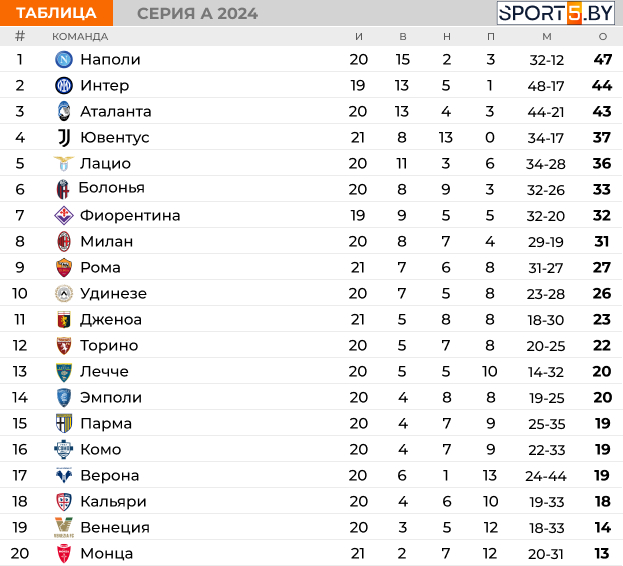This screenshot has width=623, height=566.
Task: Click the Monza club crest icon
Action: tap(64, 554)
